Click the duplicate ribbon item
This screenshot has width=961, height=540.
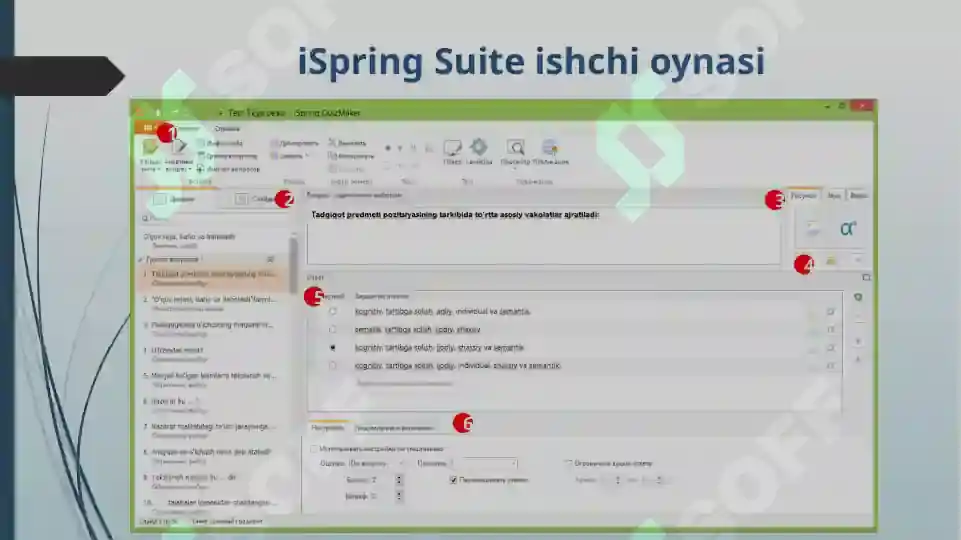click(x=295, y=143)
